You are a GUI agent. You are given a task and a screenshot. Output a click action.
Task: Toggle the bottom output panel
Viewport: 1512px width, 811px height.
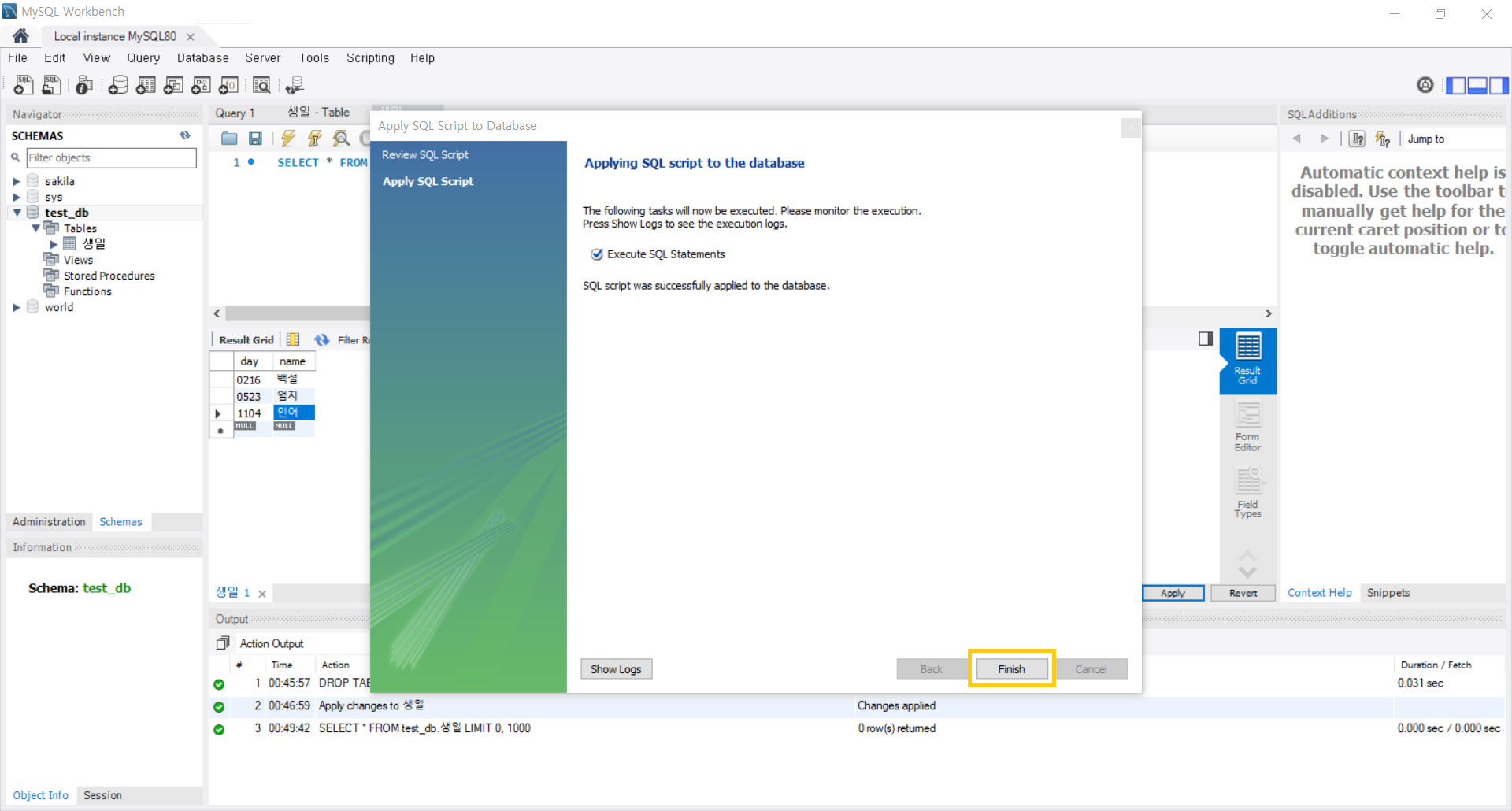1477,85
